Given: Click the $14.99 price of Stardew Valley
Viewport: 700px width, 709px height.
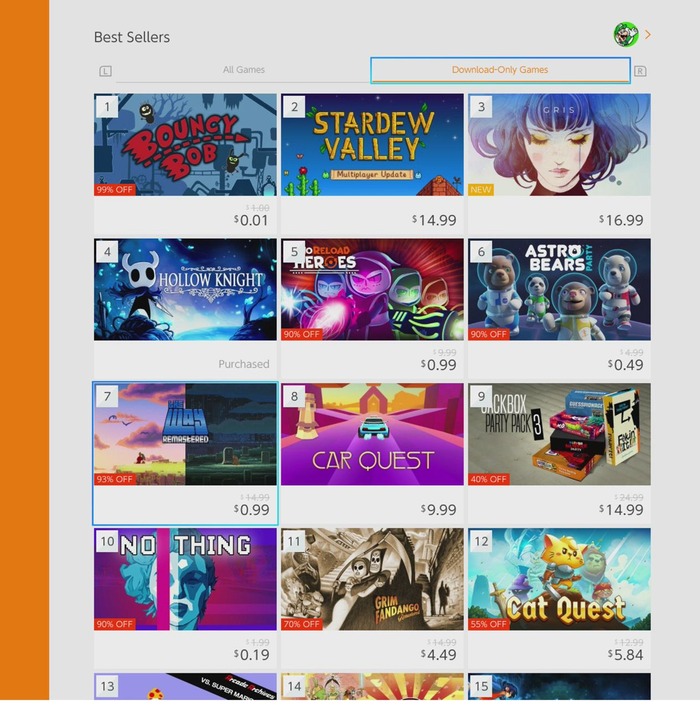Looking at the screenshot, I should [x=434, y=221].
